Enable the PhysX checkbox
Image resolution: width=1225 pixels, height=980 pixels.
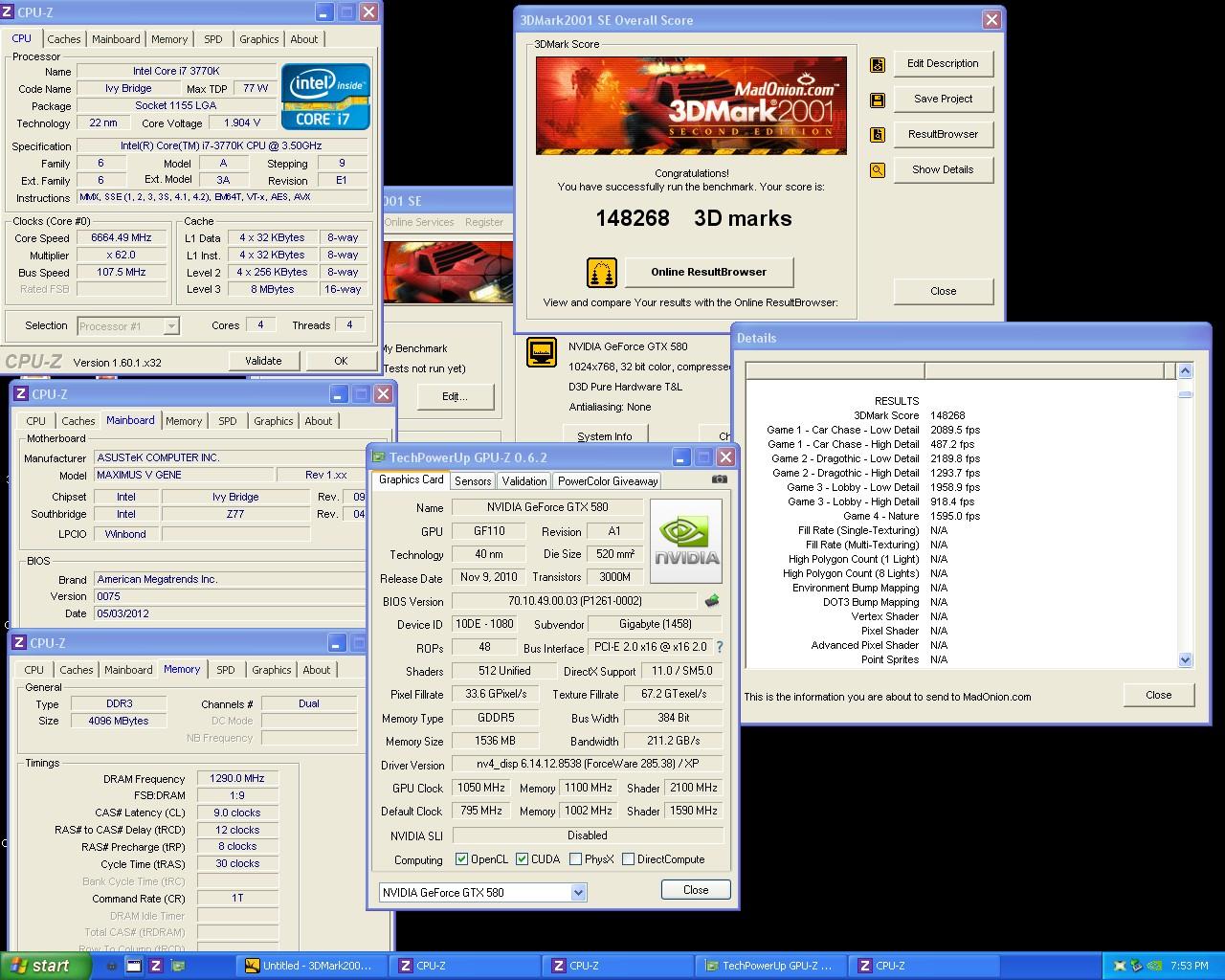(575, 859)
